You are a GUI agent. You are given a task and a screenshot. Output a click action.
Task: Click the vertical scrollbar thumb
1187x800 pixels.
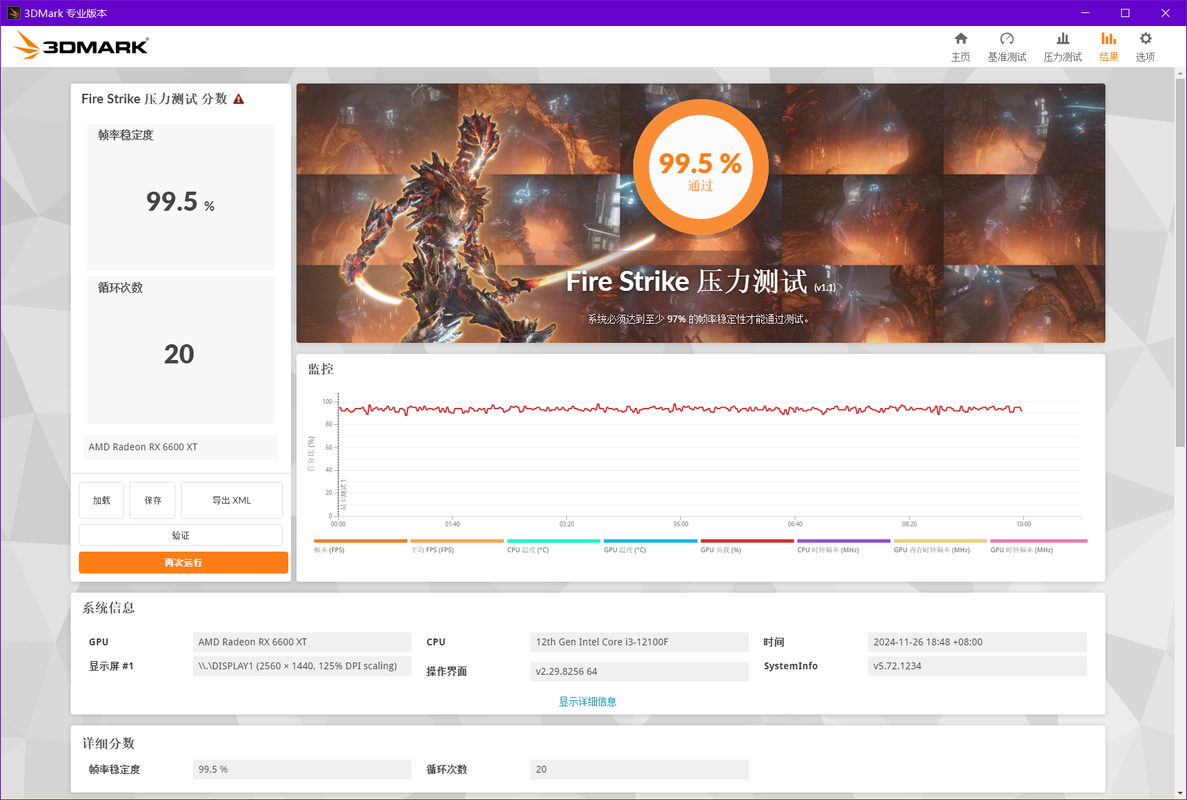pyautogui.click(x=1180, y=261)
